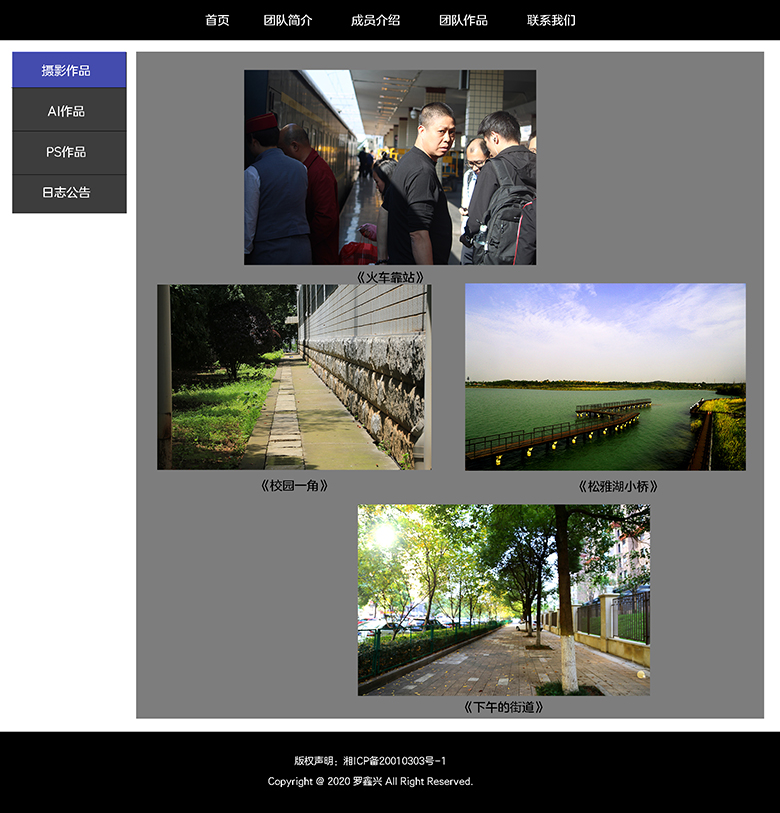
Task: Open the campus stone wall path photo
Action: [x=294, y=377]
